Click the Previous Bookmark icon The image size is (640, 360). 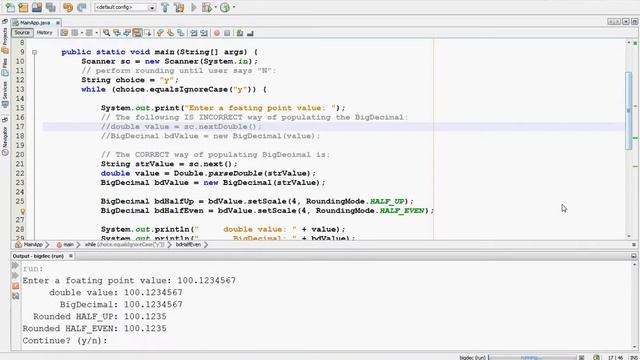(x=160, y=33)
